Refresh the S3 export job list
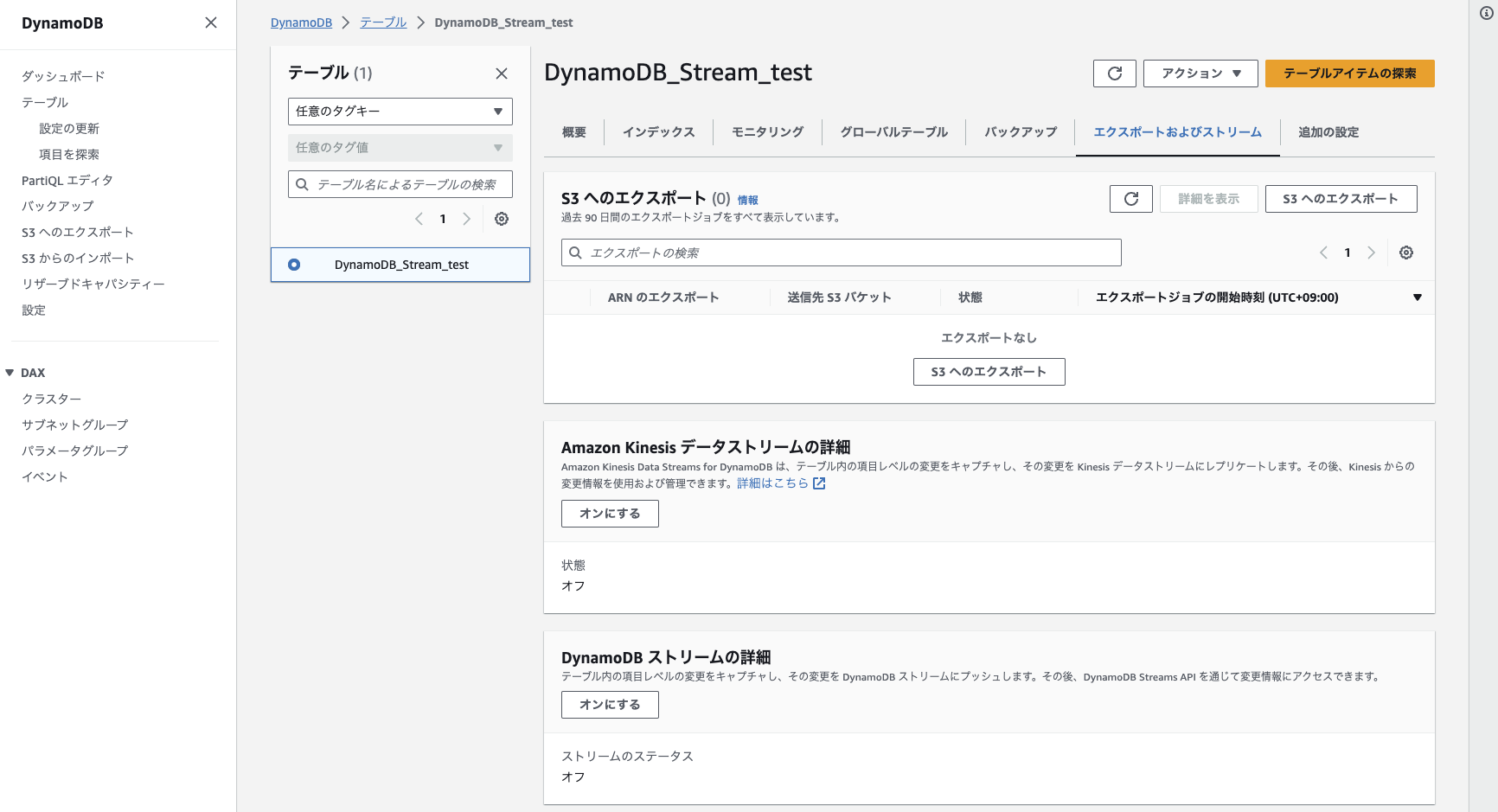Image resolution: width=1498 pixels, height=812 pixels. point(1130,198)
